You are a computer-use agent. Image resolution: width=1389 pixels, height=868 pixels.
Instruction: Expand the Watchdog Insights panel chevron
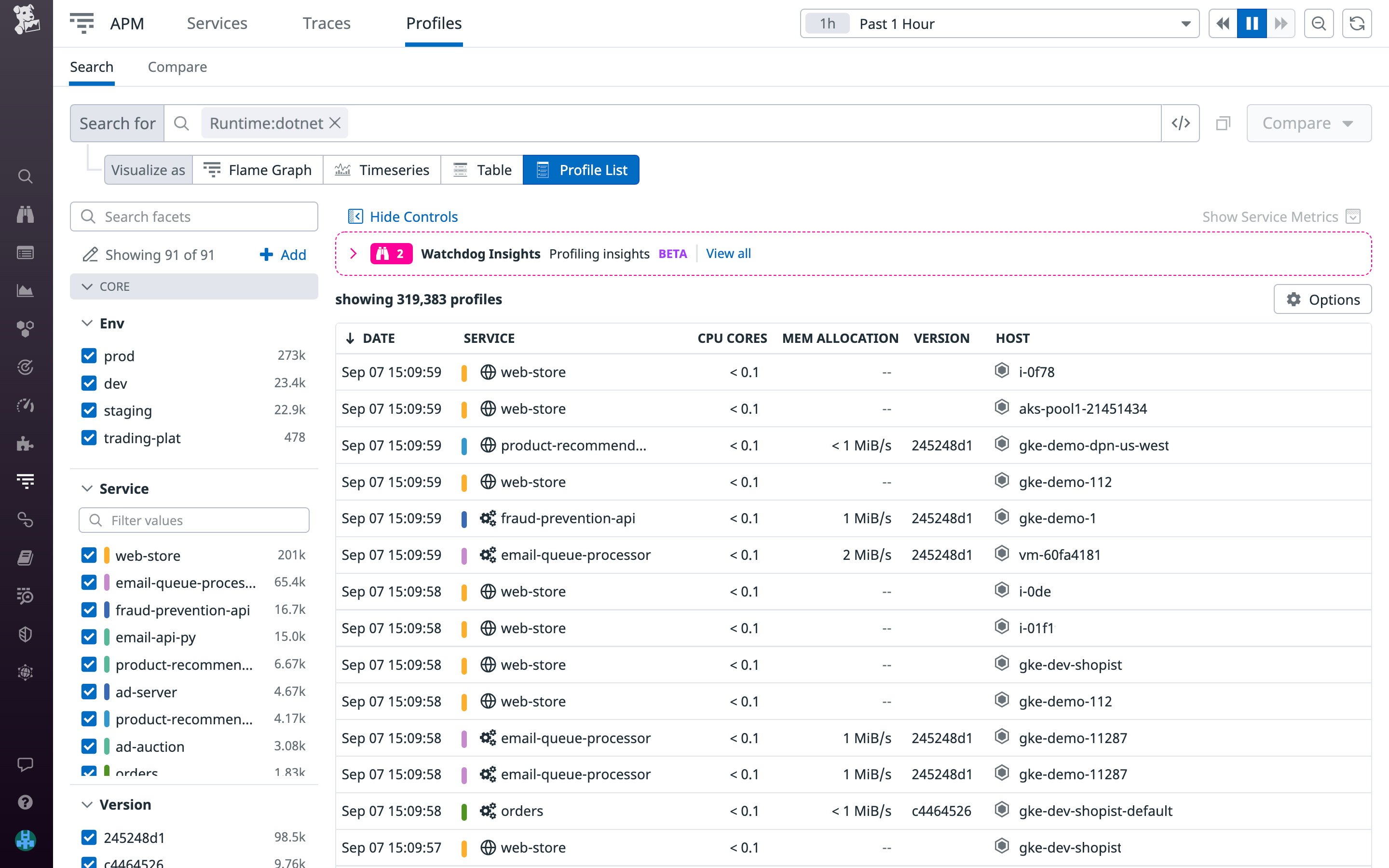coord(354,253)
